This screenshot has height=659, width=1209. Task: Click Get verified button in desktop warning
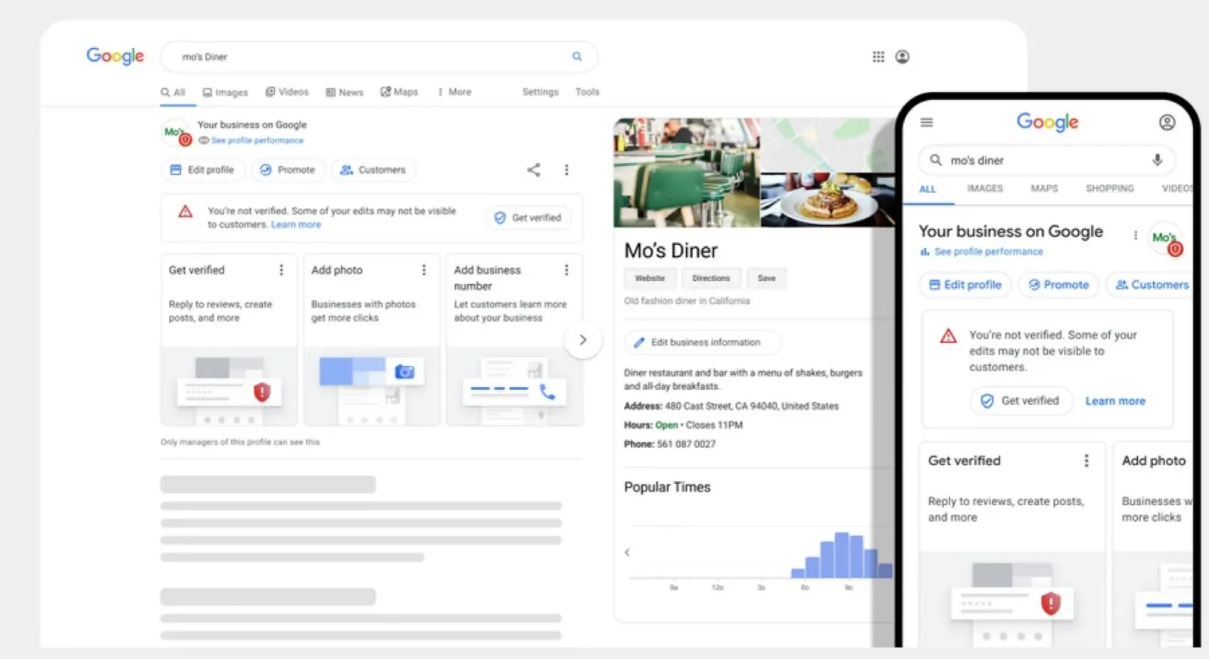click(x=529, y=218)
